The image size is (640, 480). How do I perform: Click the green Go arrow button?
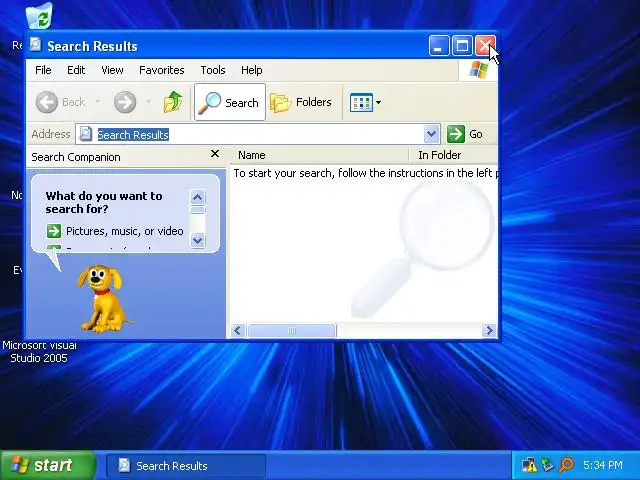[x=456, y=134]
